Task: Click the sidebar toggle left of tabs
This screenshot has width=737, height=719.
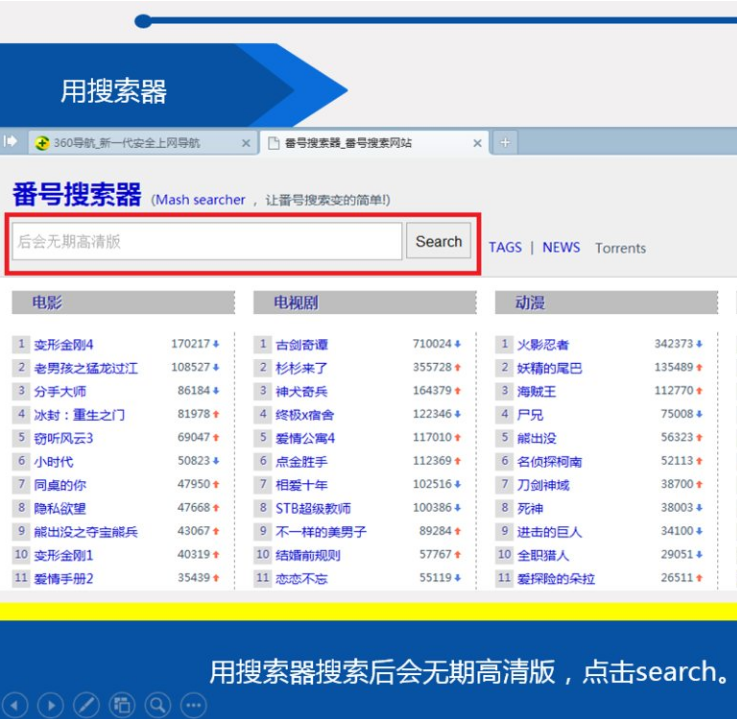Action: [10, 142]
